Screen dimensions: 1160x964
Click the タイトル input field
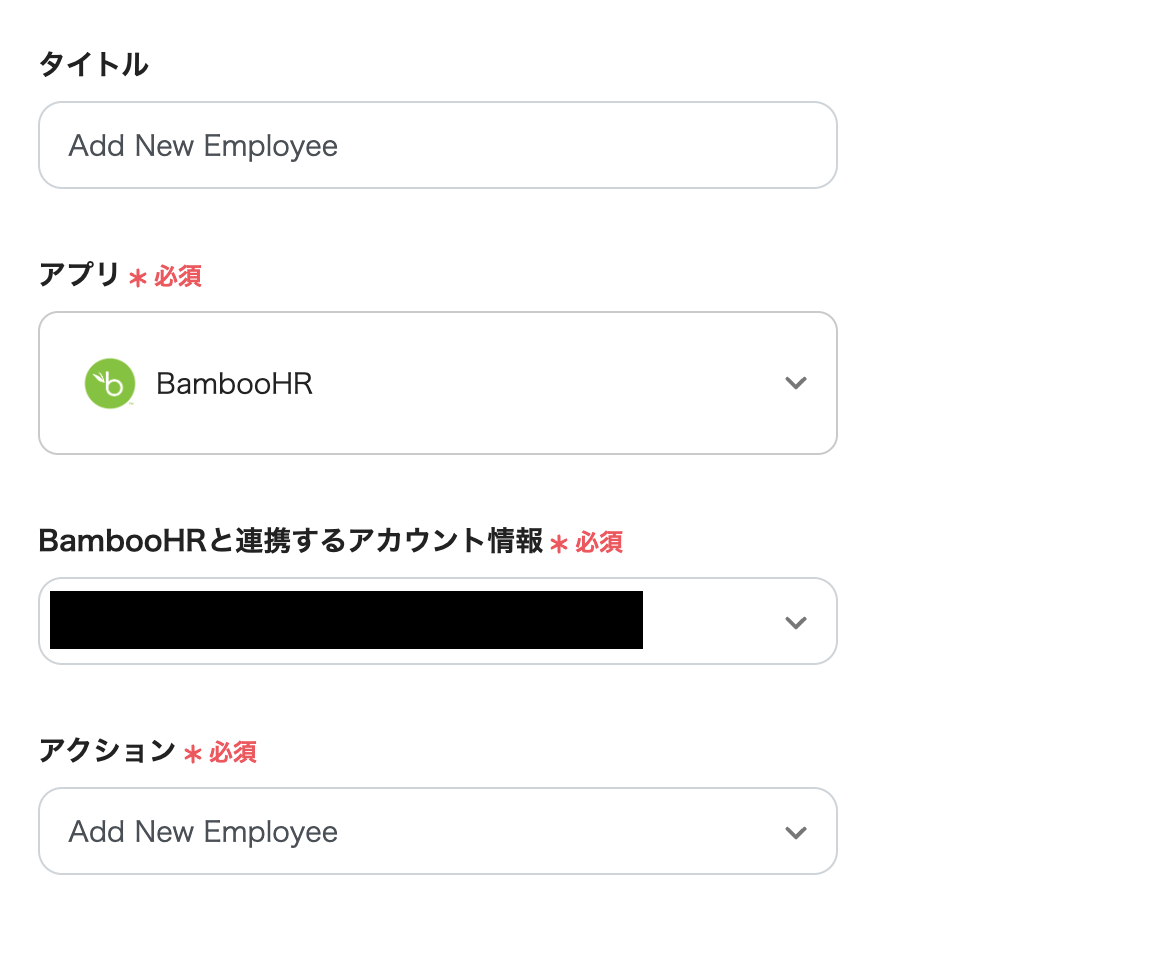437,146
